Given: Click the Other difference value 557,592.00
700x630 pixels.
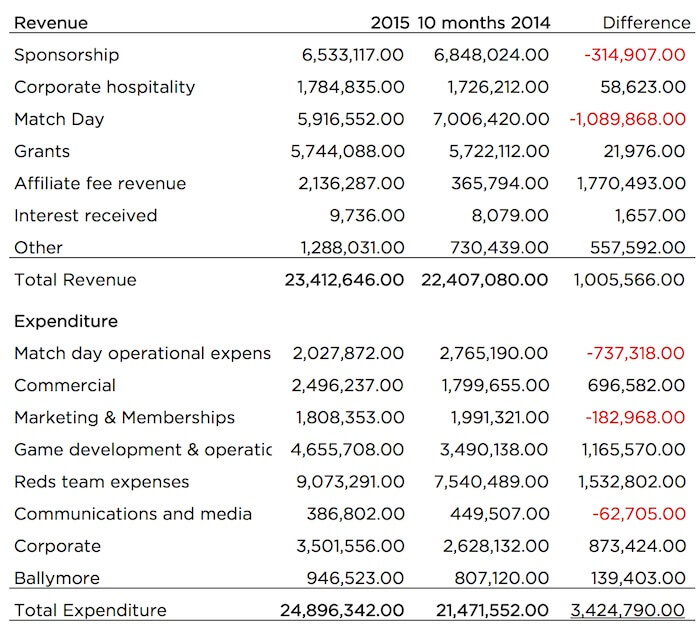Looking at the screenshot, I should (638, 247).
